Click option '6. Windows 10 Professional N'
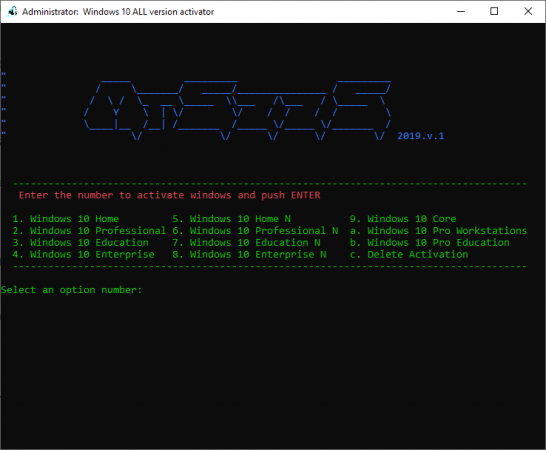 [255, 231]
